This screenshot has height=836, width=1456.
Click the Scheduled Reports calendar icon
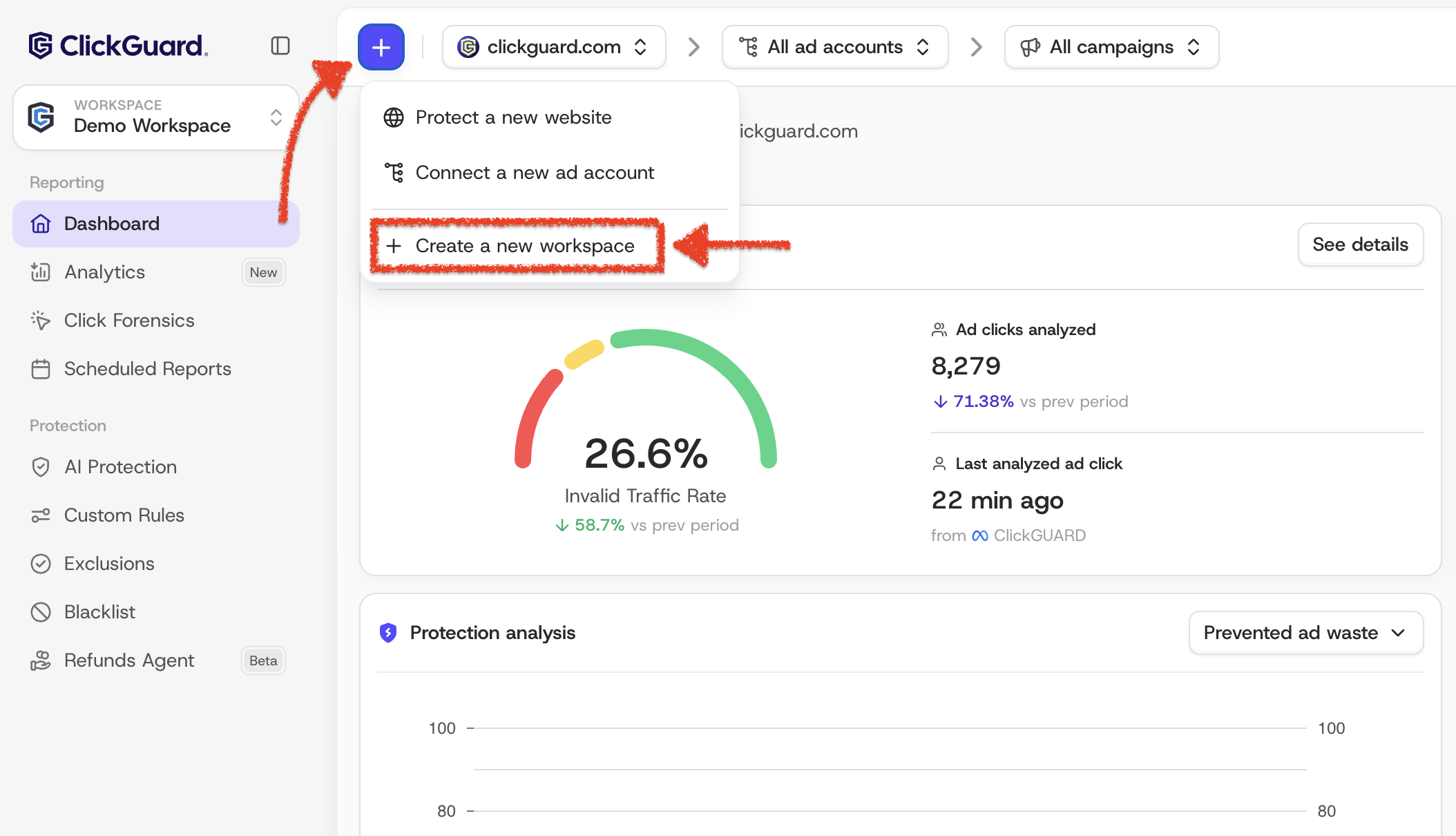tap(41, 369)
